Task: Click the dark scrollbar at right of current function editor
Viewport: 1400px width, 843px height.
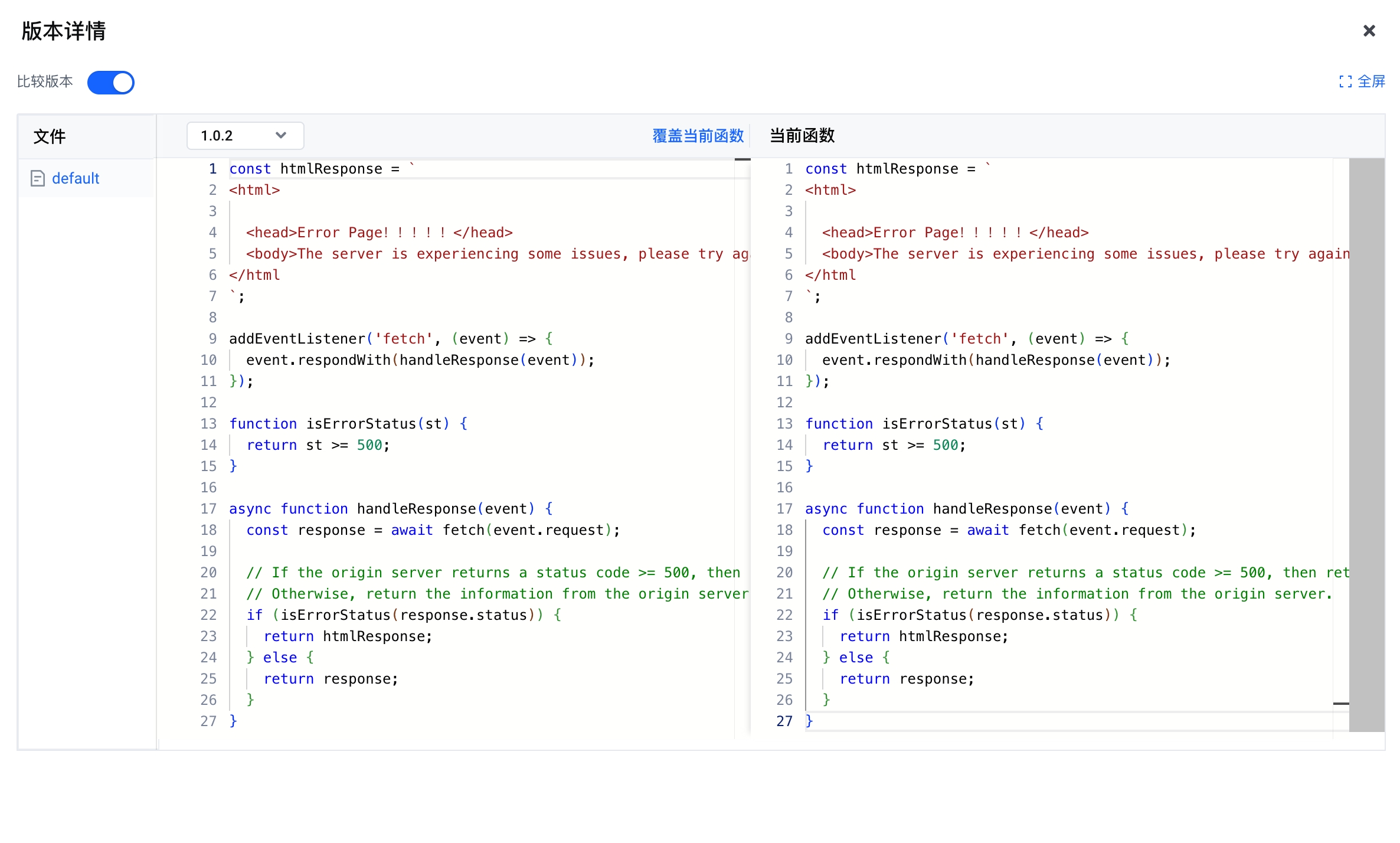Action: pyautogui.click(x=1366, y=445)
